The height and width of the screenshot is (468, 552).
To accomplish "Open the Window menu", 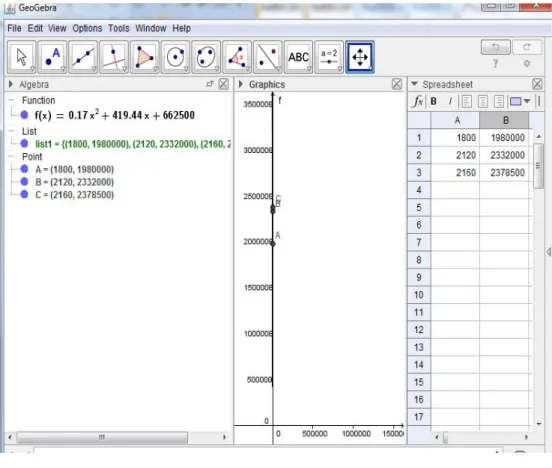I will pos(151,28).
